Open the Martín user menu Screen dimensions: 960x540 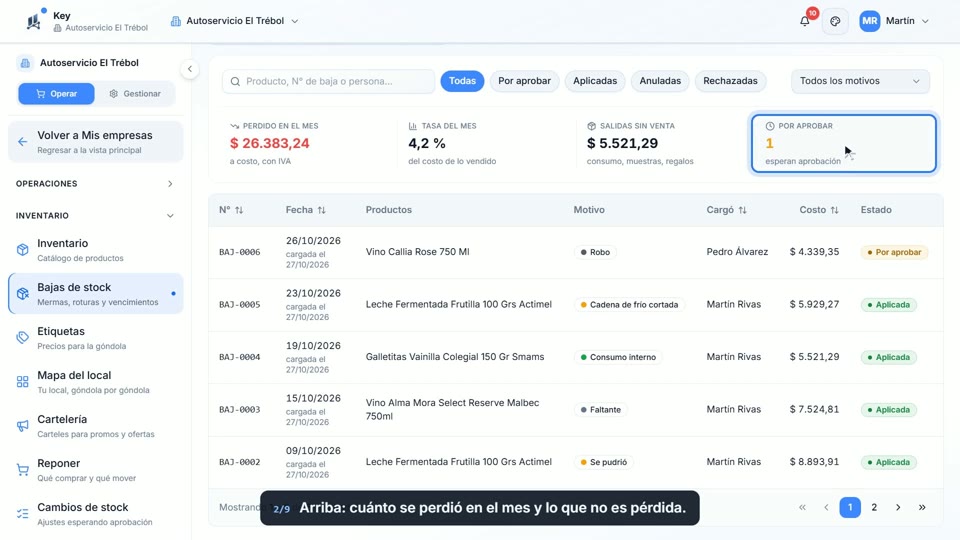(x=894, y=21)
